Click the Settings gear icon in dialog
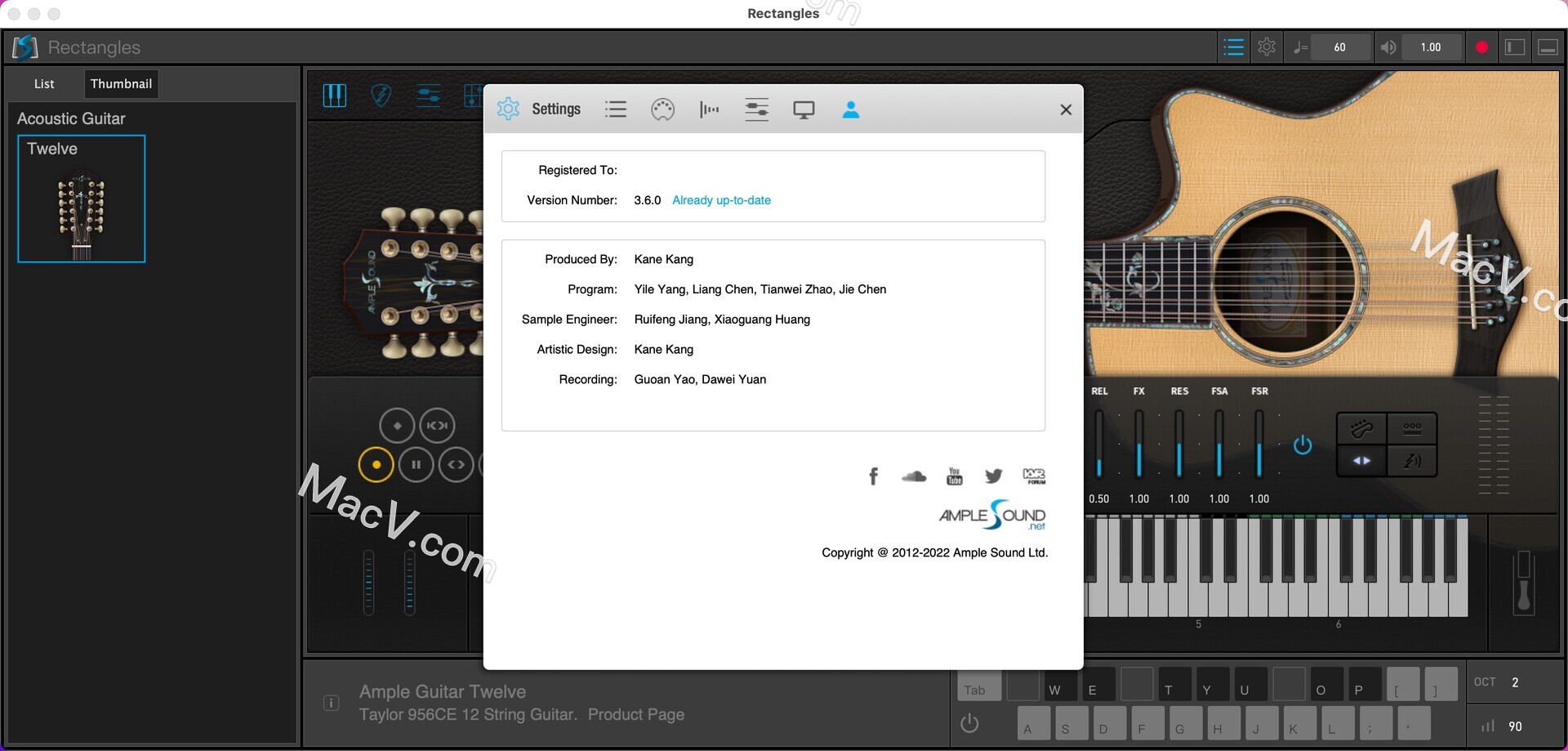 point(508,109)
